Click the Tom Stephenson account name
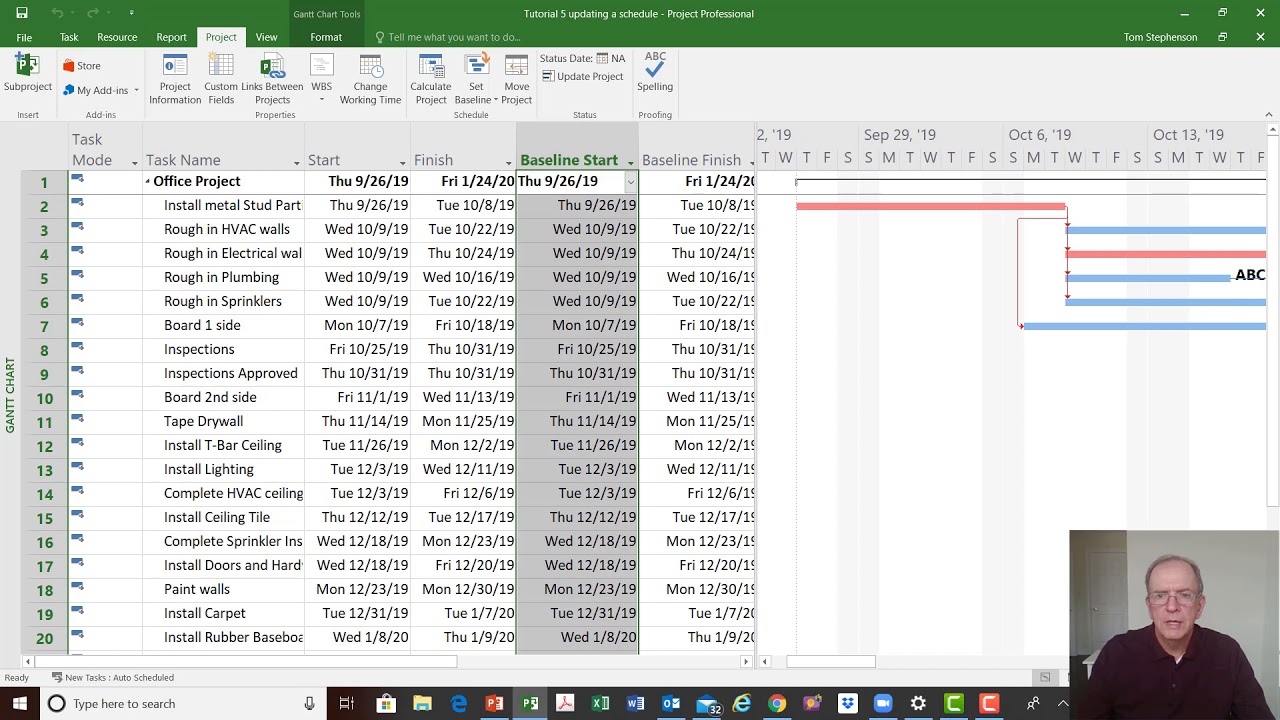The width and height of the screenshot is (1280, 720). pyautogui.click(x=1160, y=37)
